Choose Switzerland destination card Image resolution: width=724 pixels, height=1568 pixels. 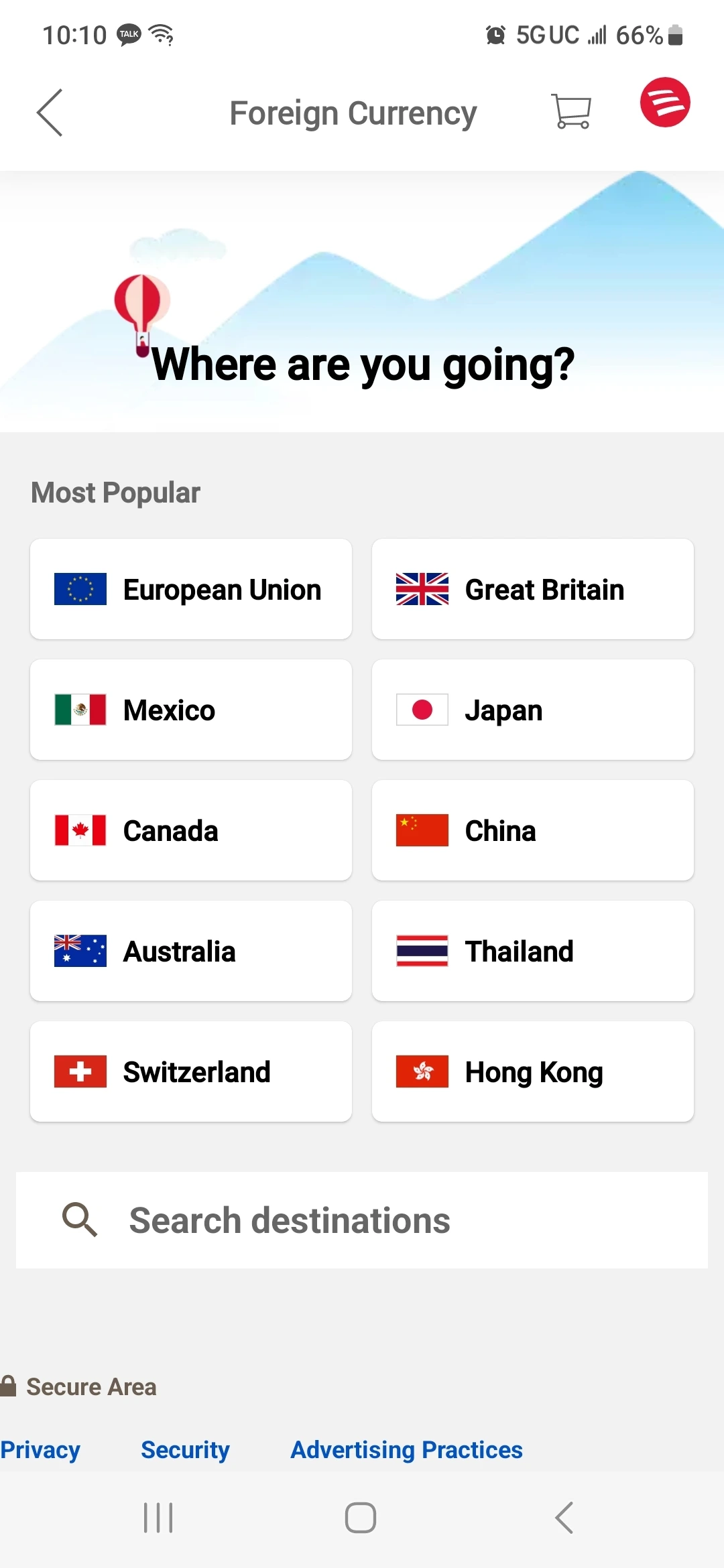(191, 1071)
